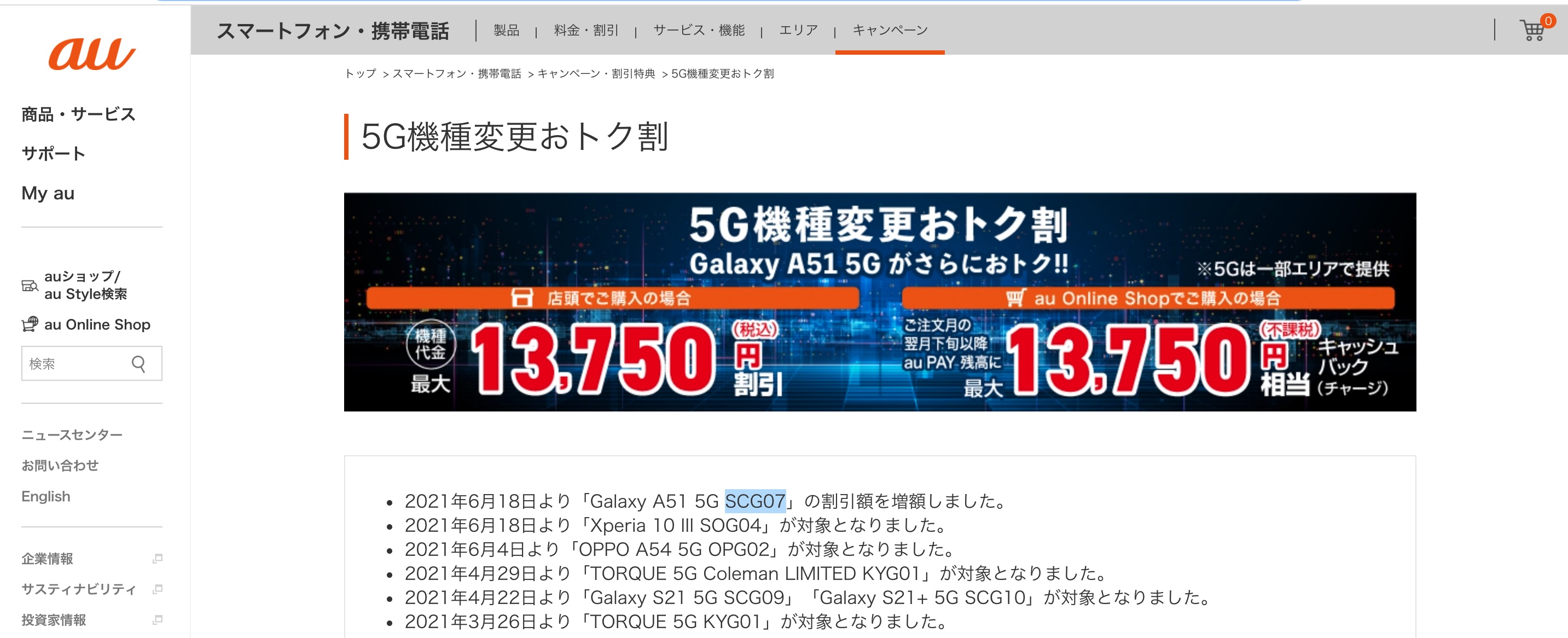Click the au shop search icon
Screen dimensions: 1568x638
click(x=29, y=286)
